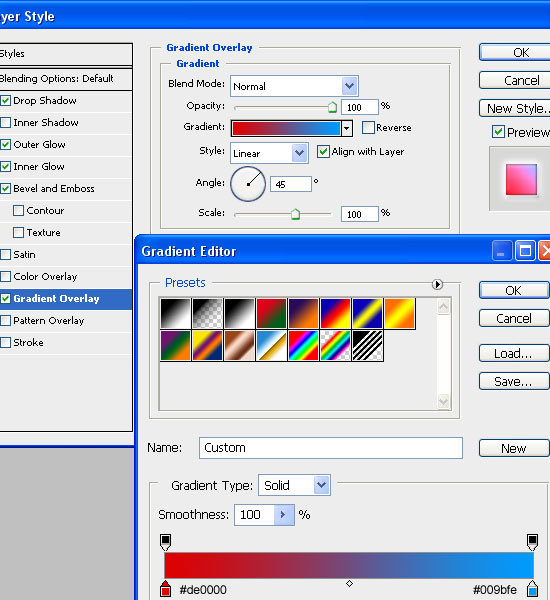Uncheck the Drop Shadow style
This screenshot has width=550, height=600.
click(5, 101)
